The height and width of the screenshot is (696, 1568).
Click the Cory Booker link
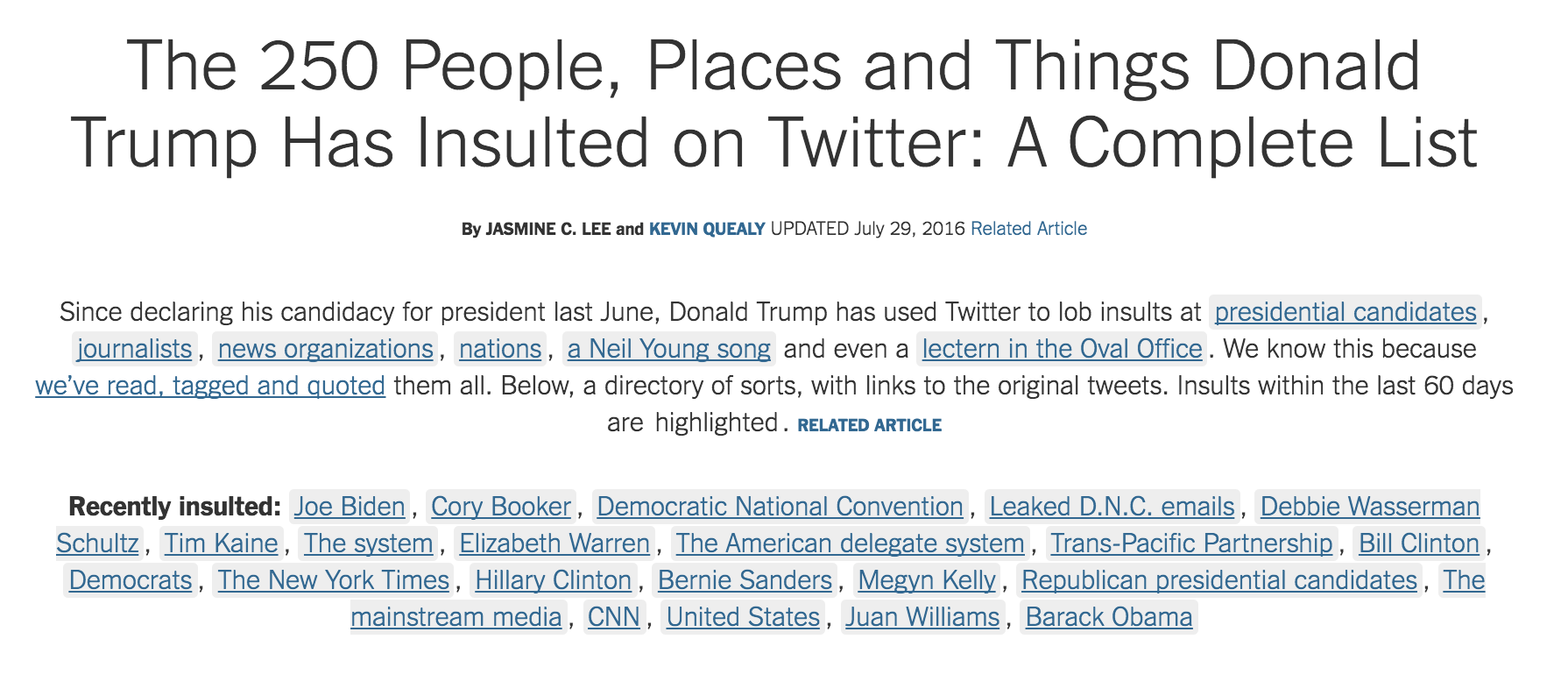(x=501, y=507)
